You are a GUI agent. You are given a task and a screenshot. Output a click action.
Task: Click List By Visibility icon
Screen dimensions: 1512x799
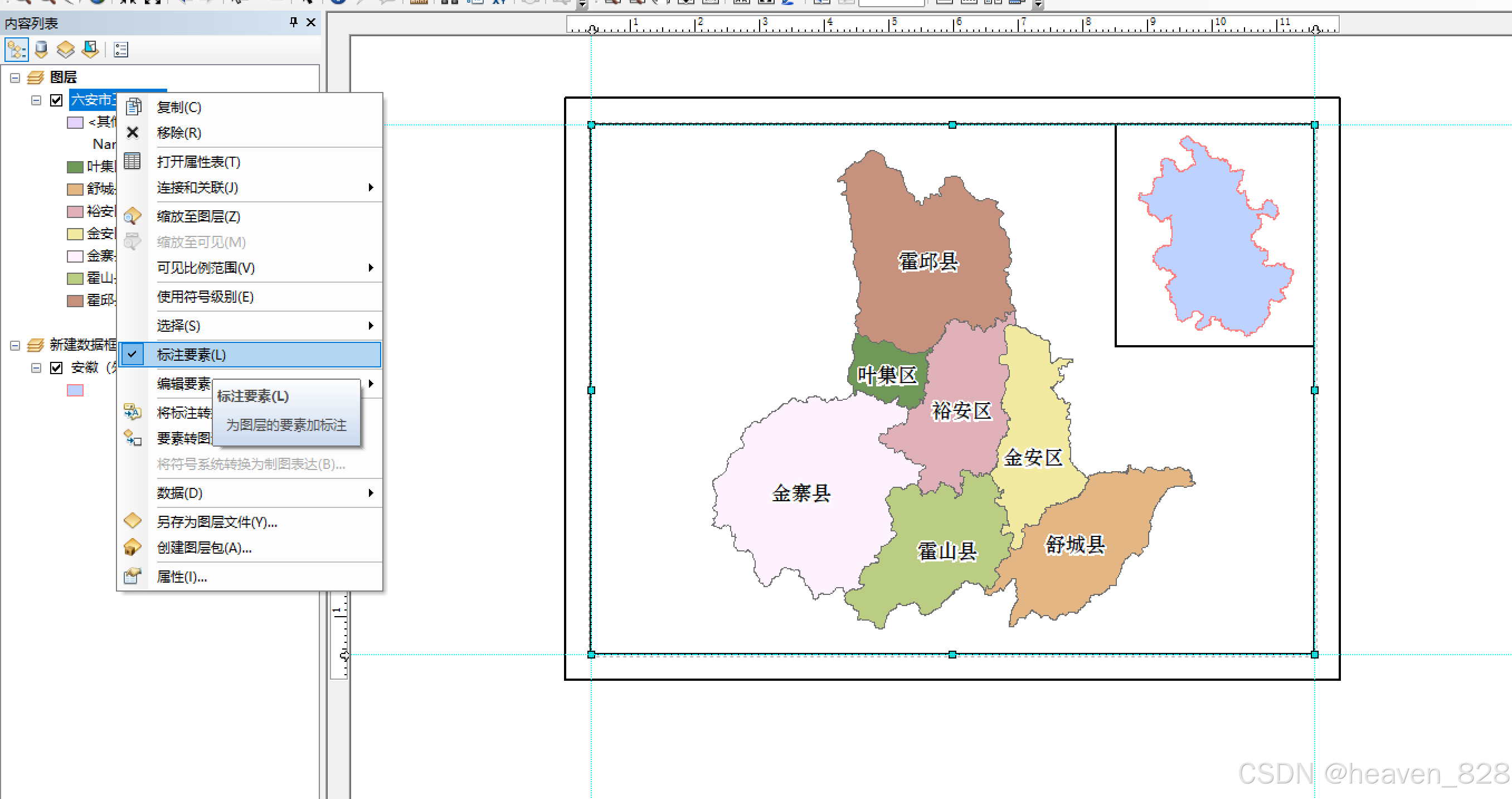[x=65, y=50]
